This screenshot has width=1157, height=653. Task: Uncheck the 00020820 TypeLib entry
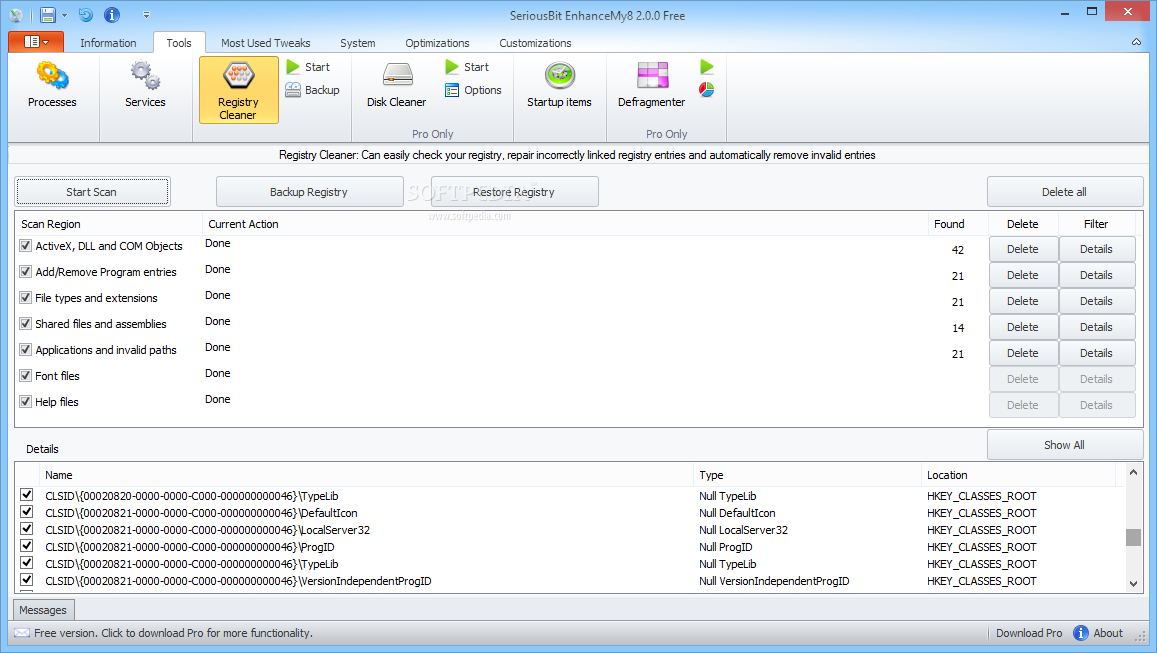point(27,494)
